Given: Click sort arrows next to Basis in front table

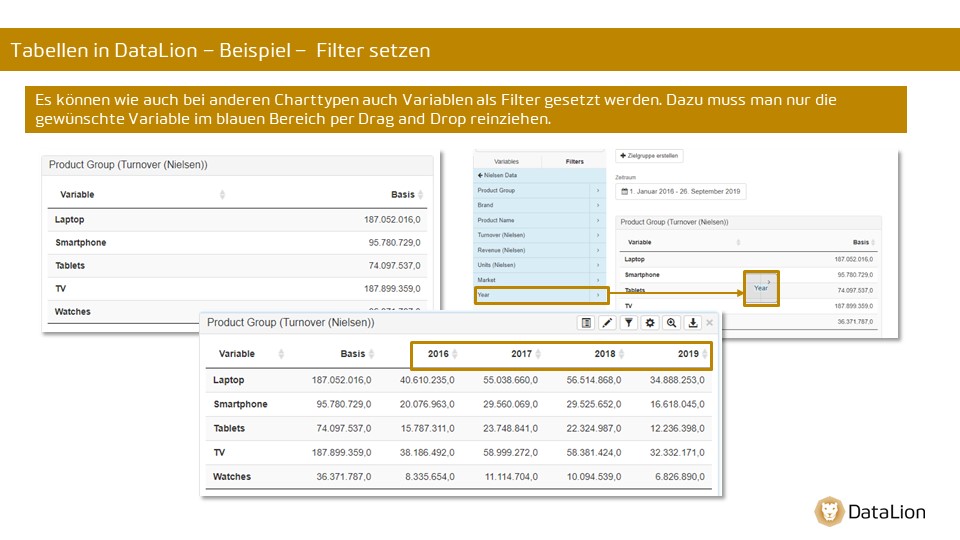Looking at the screenshot, I should [372, 354].
